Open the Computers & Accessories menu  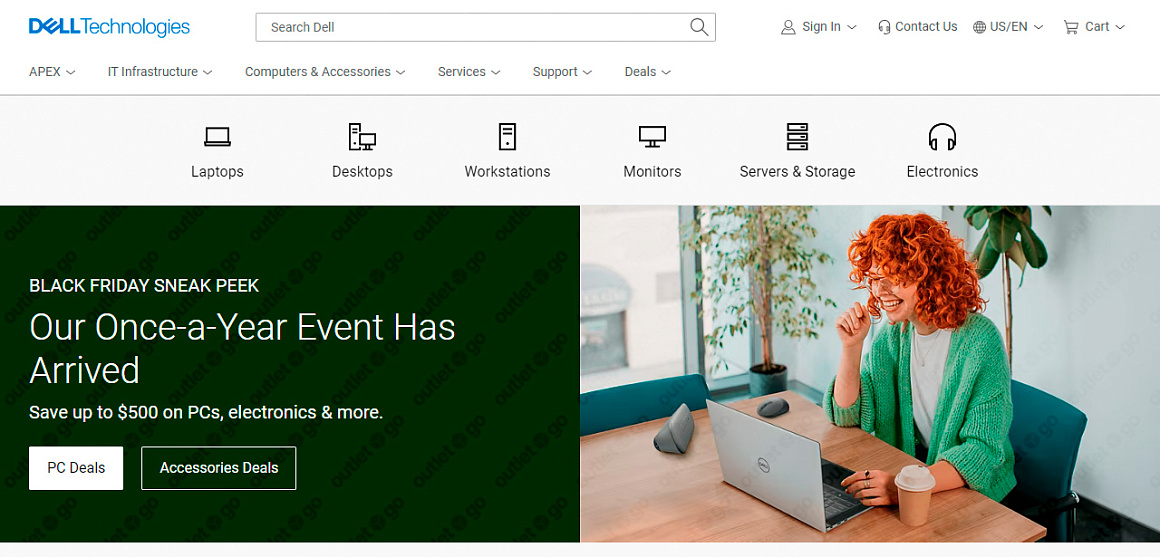pyautogui.click(x=325, y=72)
